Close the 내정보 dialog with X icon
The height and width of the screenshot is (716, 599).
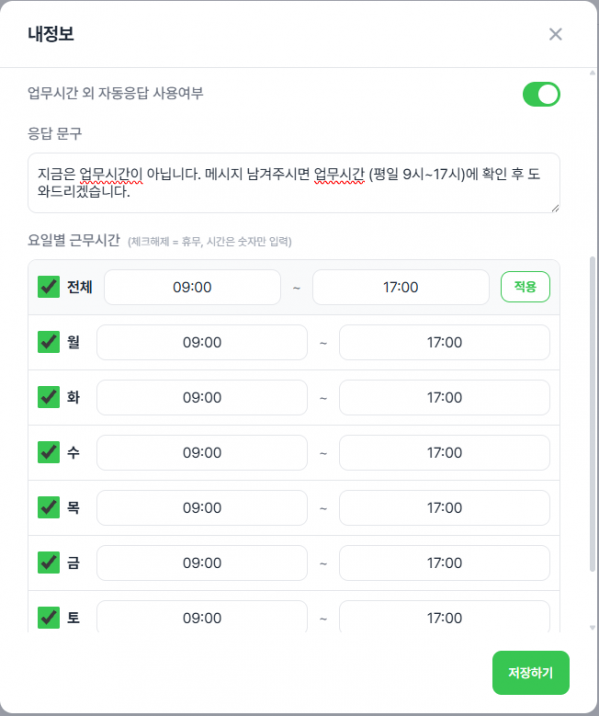pyautogui.click(x=555, y=34)
